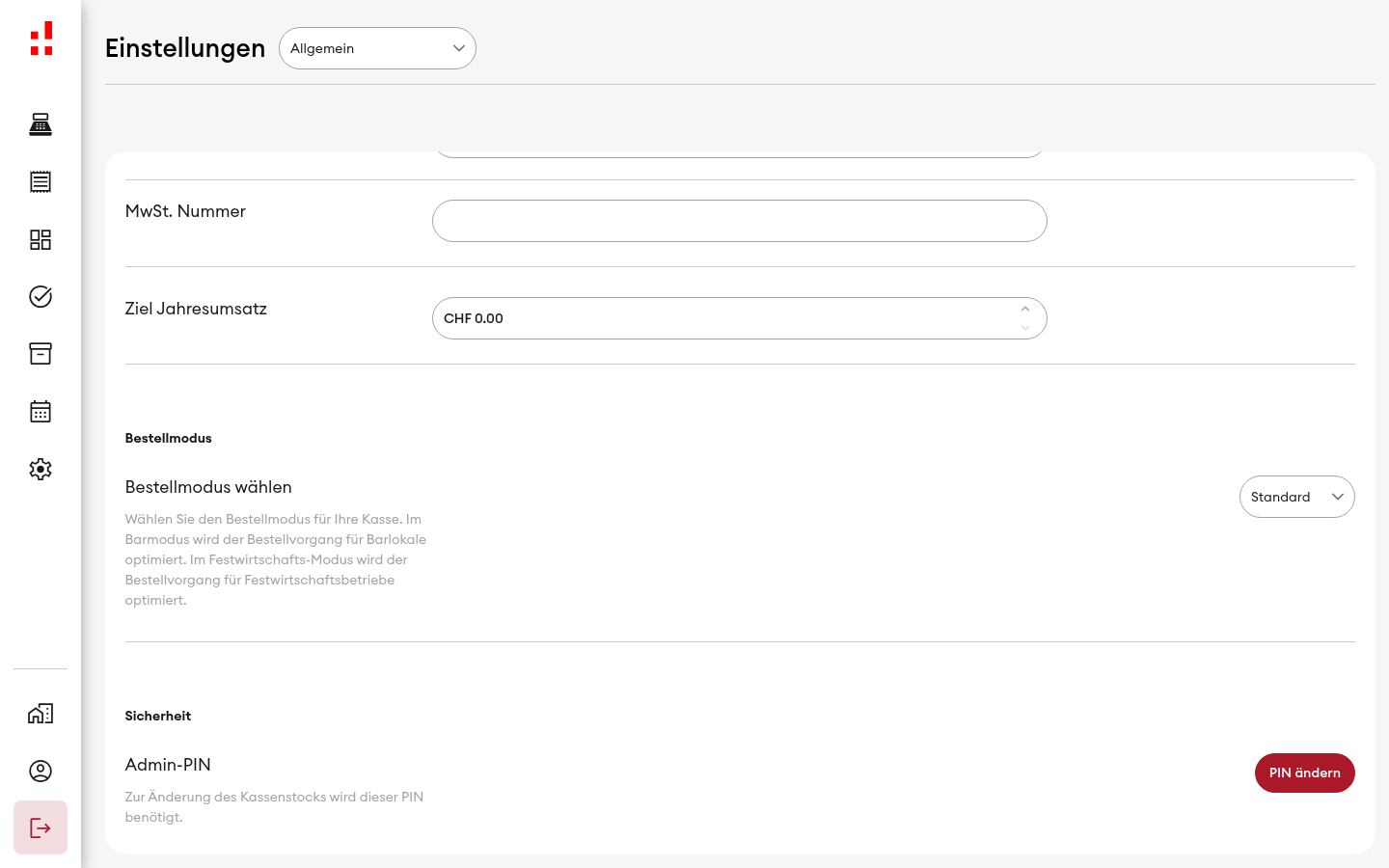
Task: Click the Bestellmodus wählen label
Action: (x=208, y=487)
